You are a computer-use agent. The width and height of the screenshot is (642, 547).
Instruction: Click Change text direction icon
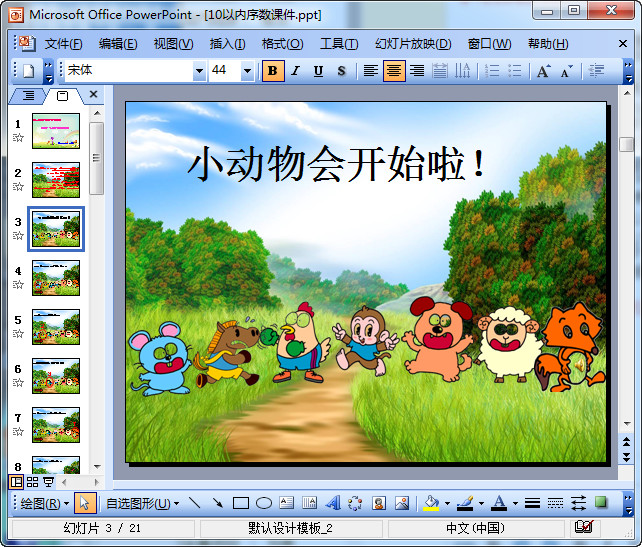(x=463, y=71)
